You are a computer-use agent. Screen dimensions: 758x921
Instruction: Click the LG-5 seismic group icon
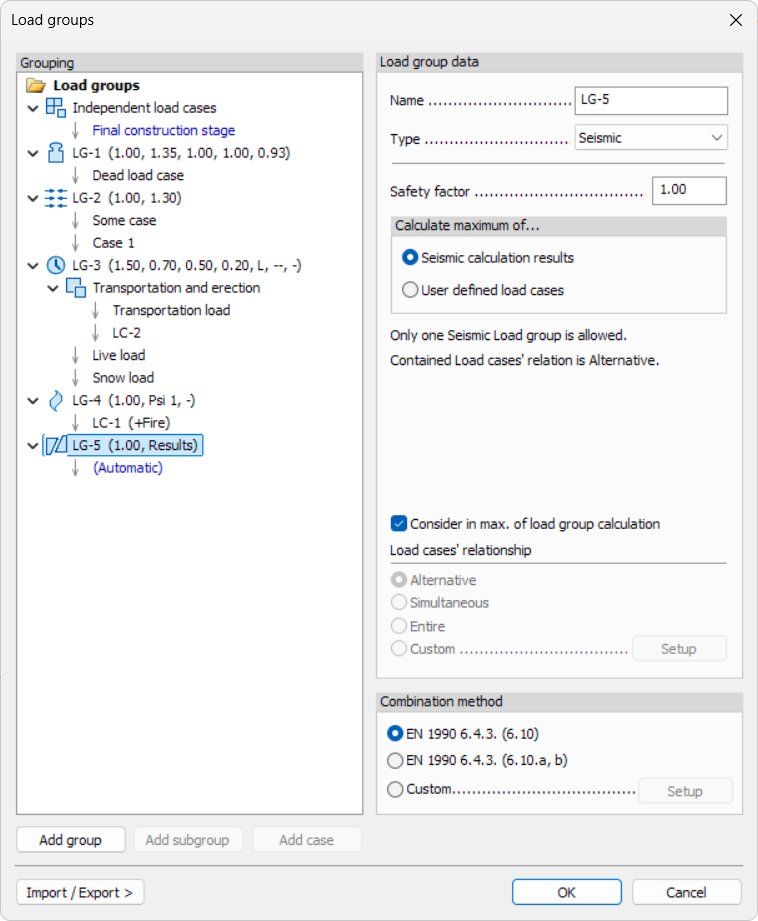tap(56, 445)
